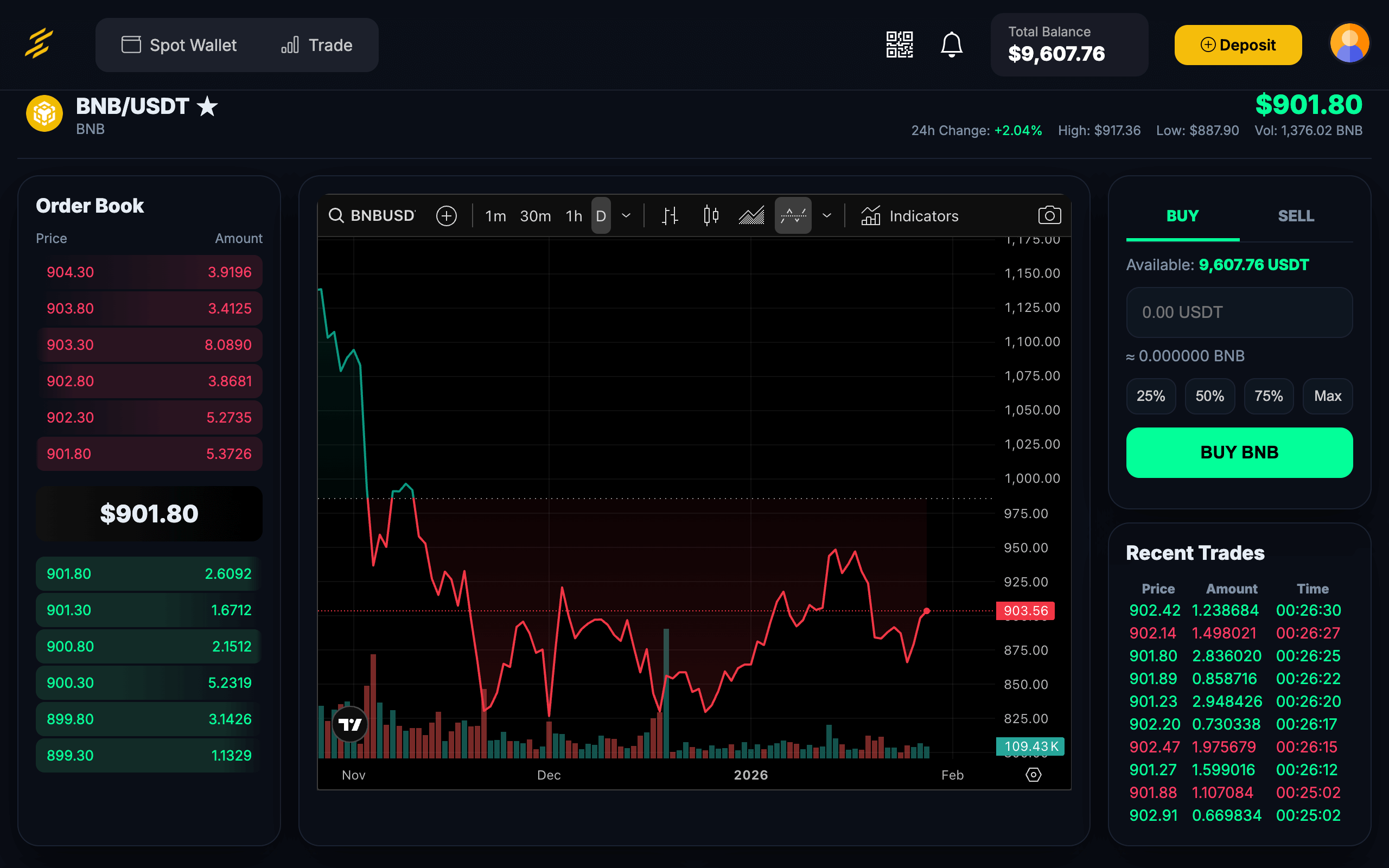Image resolution: width=1389 pixels, height=868 pixels.
Task: Switch chart to 30m interval
Action: click(535, 216)
